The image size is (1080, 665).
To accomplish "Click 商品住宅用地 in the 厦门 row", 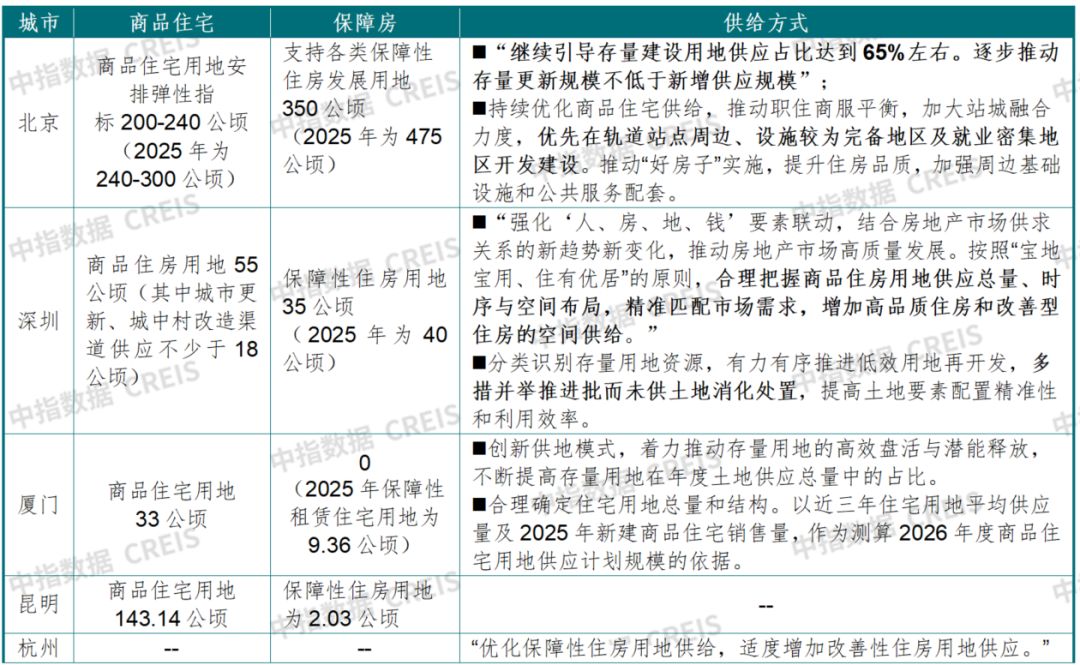I will (x=172, y=491).
